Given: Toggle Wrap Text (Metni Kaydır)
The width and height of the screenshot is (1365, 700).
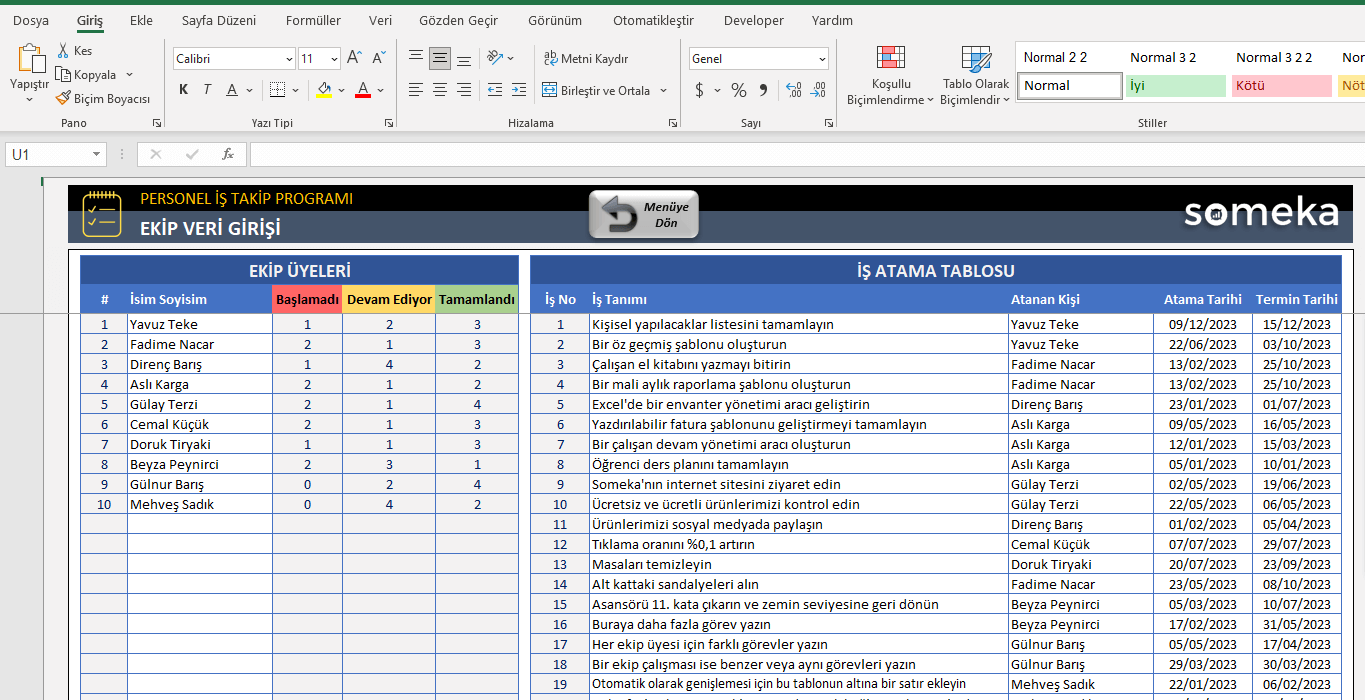Looking at the screenshot, I should 585,59.
